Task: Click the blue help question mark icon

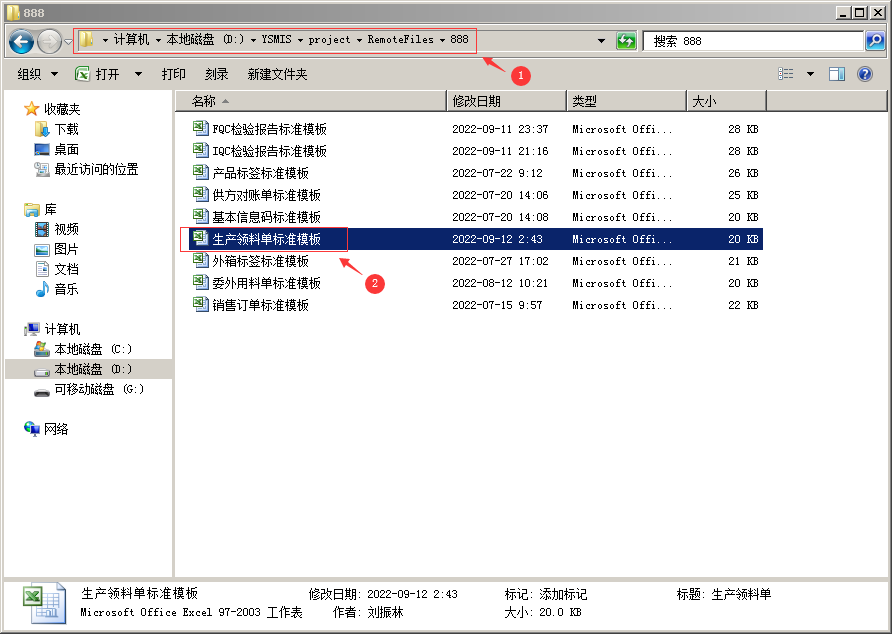Action: pyautogui.click(x=865, y=74)
